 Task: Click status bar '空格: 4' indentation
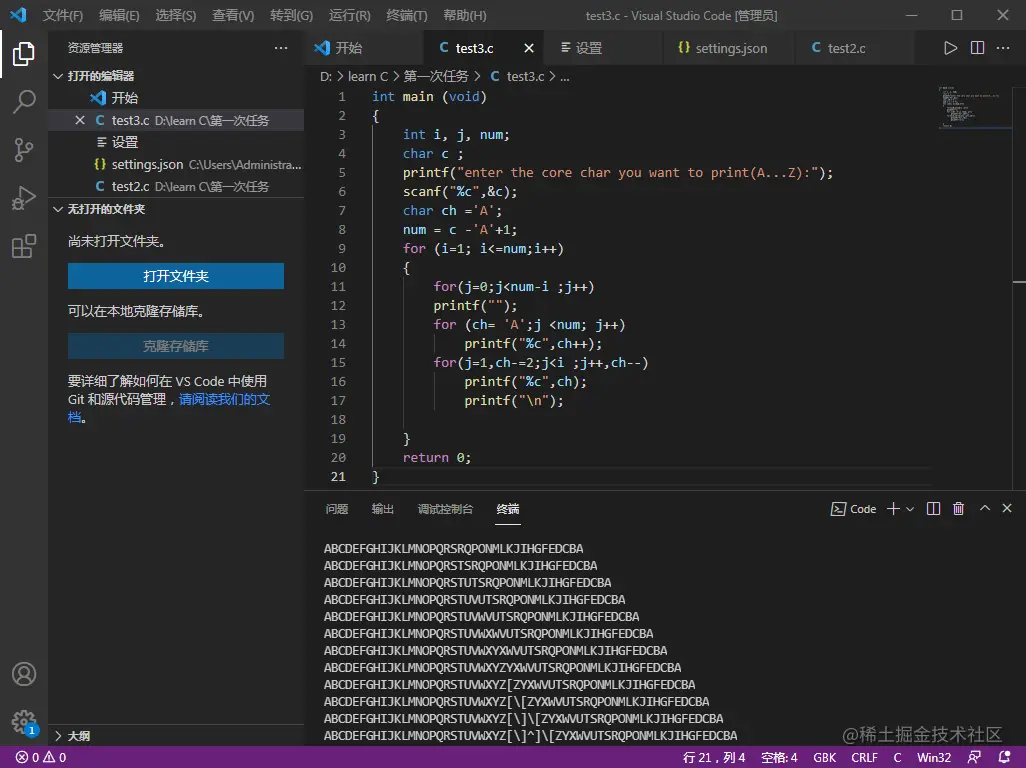tap(779, 758)
